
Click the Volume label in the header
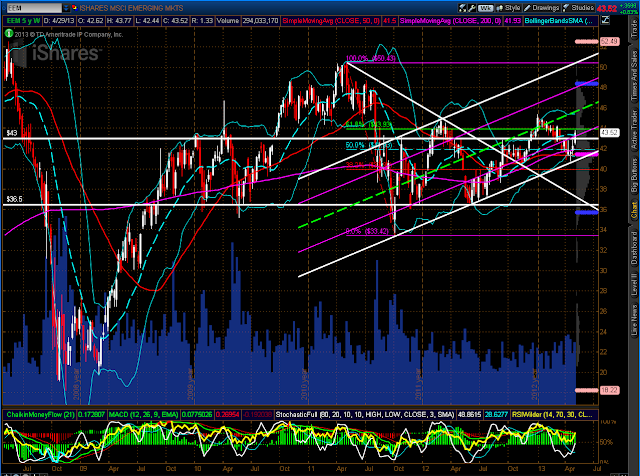point(228,20)
